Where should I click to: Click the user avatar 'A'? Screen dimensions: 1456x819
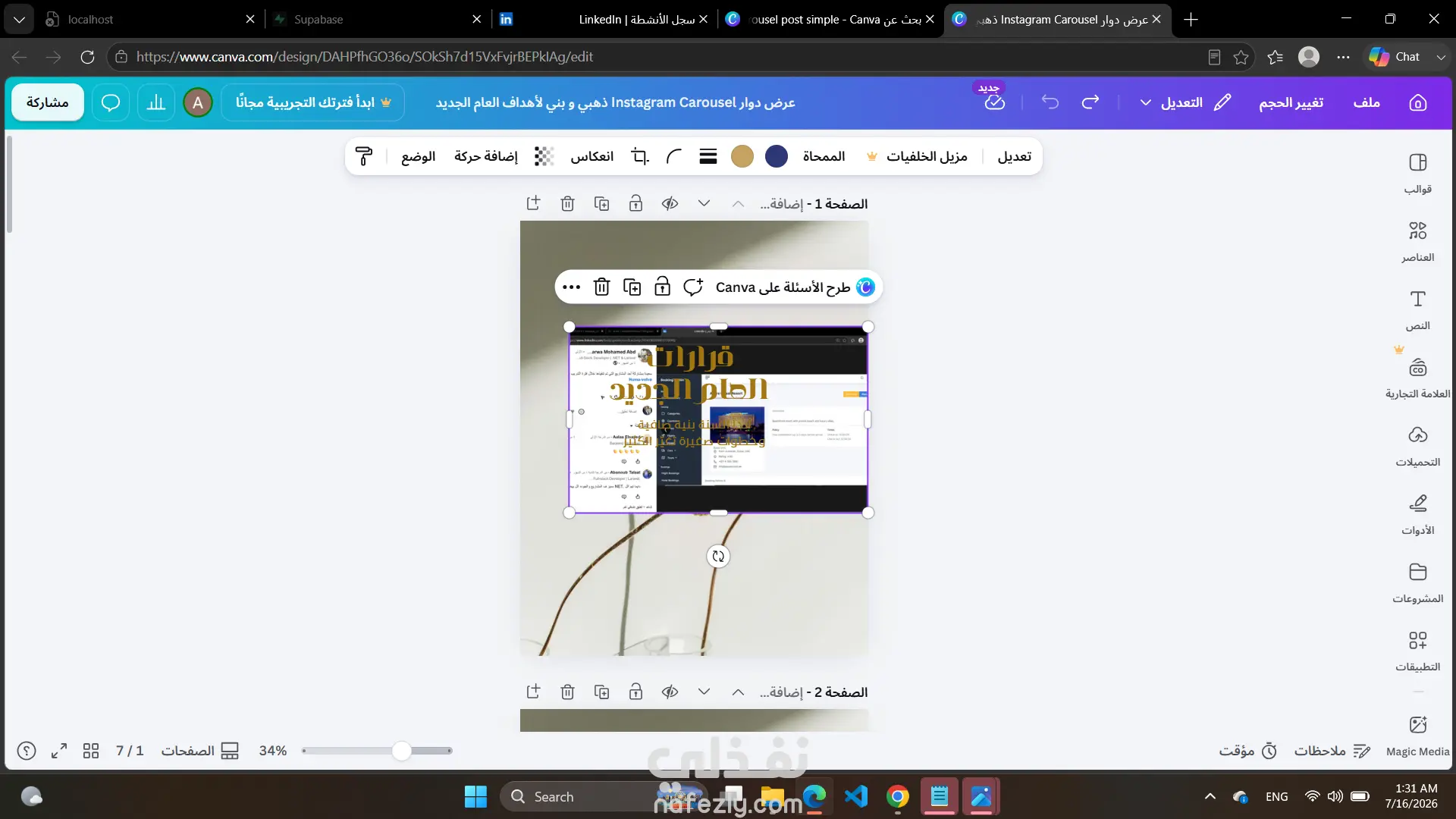198,102
